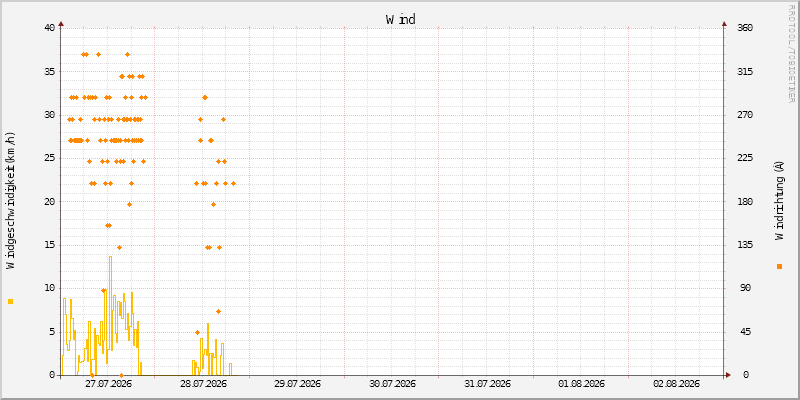Click the RRDTOOL / TOBI OETIKER watermark
This screenshot has height=400, width=800.
(x=791, y=53)
